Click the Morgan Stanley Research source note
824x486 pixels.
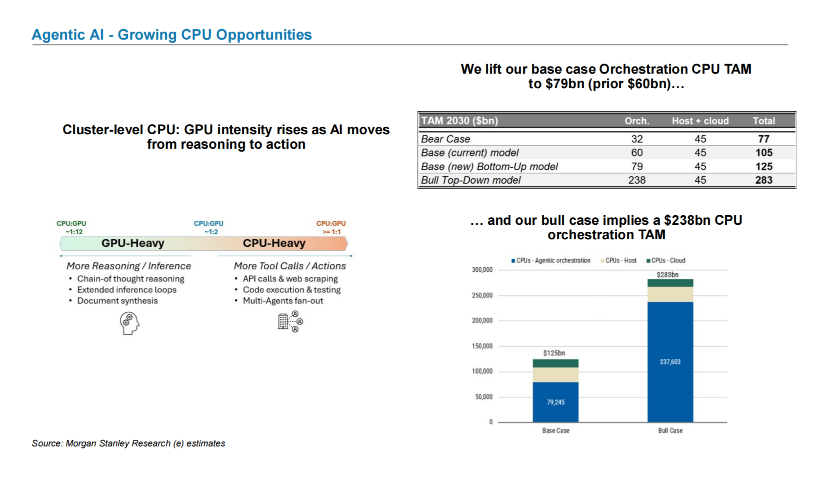[x=128, y=443]
